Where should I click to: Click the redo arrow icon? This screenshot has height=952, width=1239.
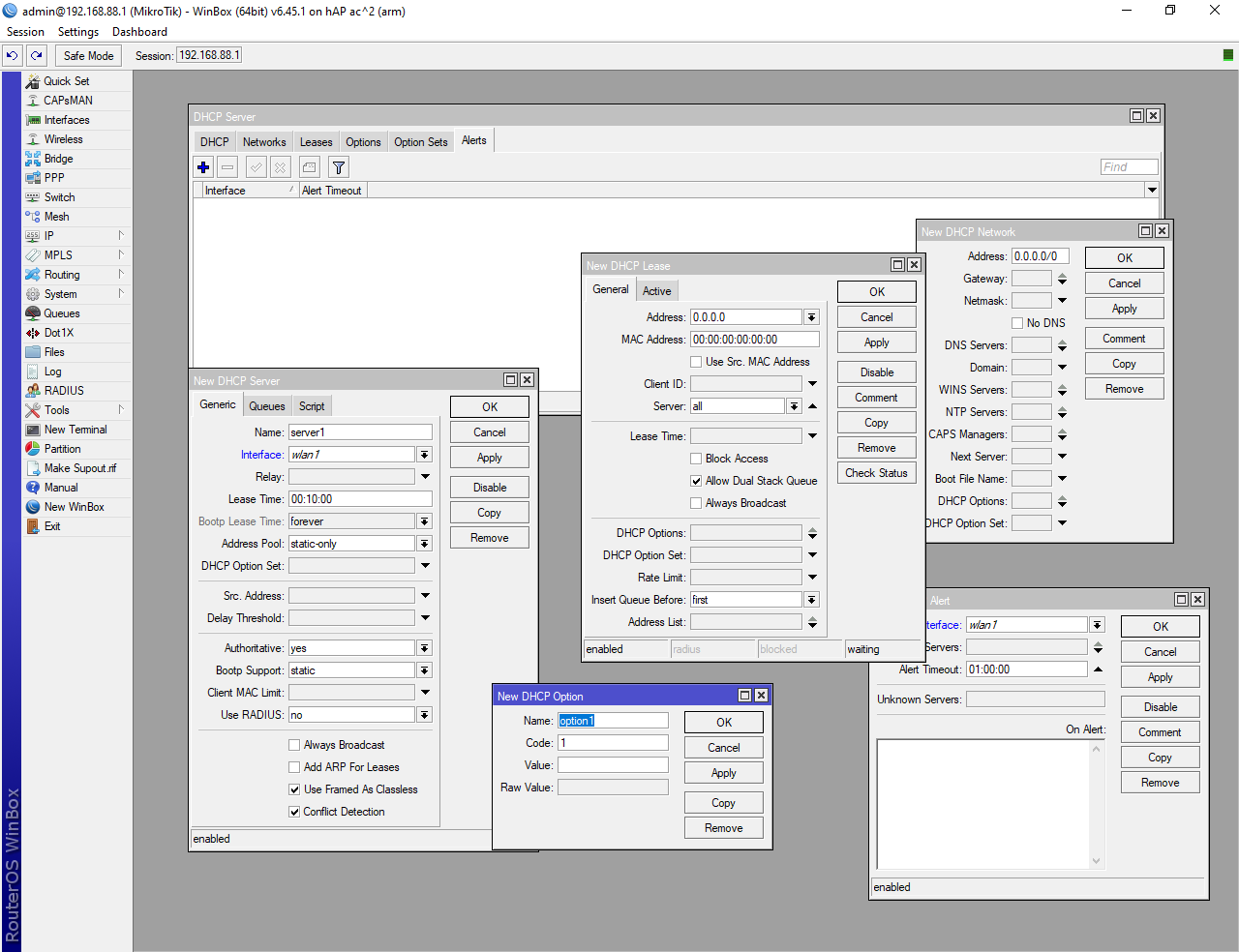point(37,56)
